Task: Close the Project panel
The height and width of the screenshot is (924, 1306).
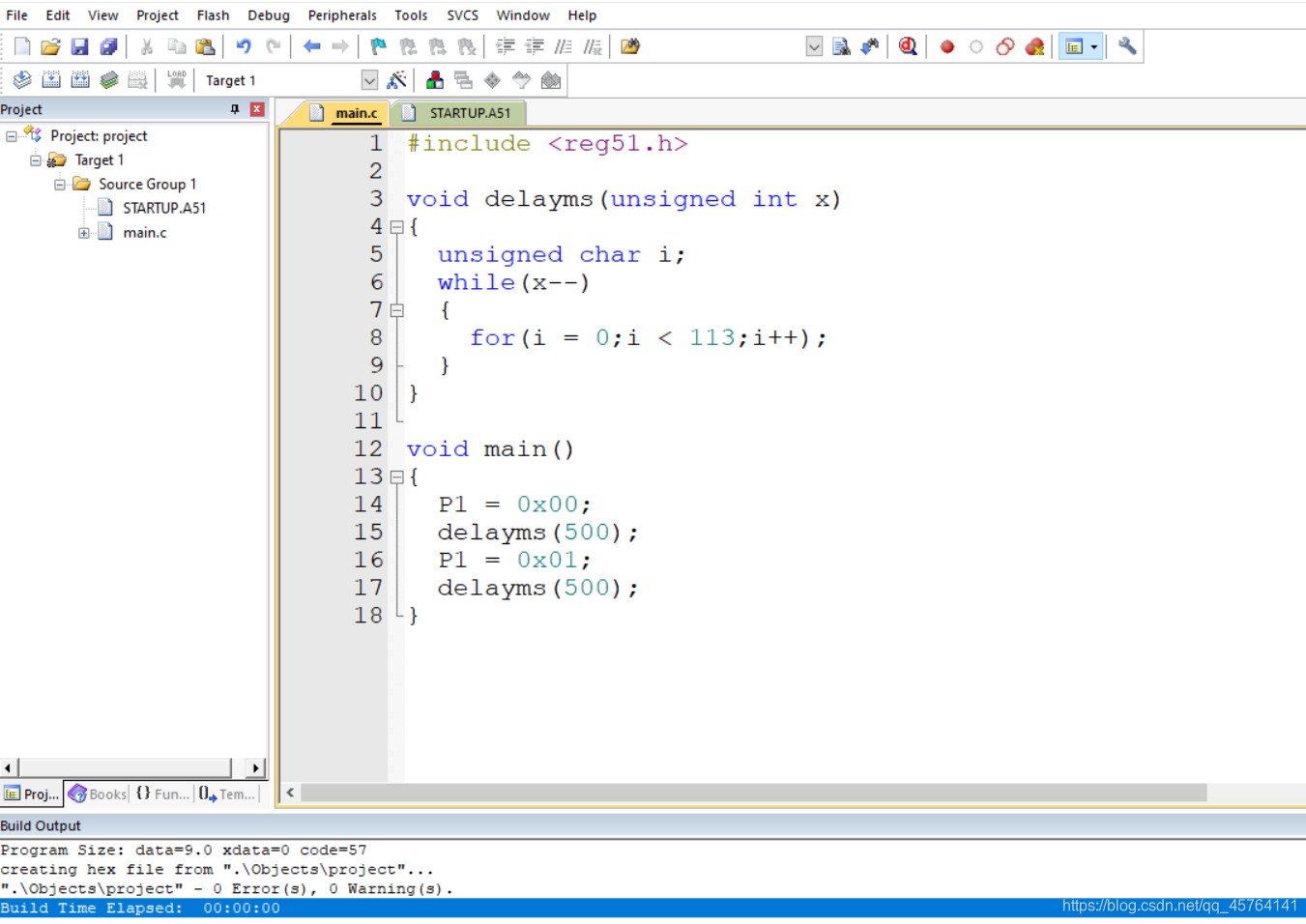Action: (x=257, y=109)
